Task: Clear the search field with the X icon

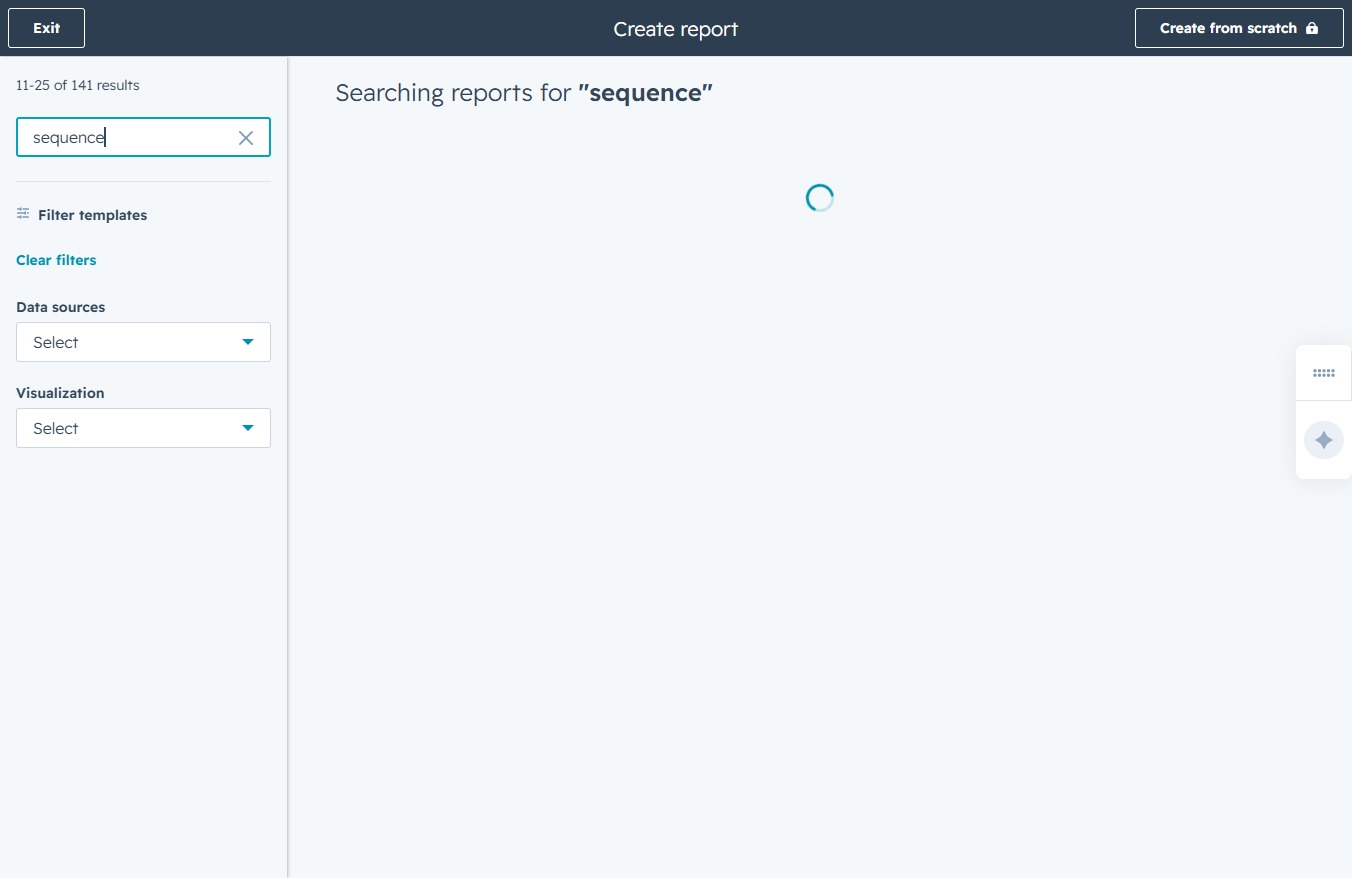Action: point(246,138)
